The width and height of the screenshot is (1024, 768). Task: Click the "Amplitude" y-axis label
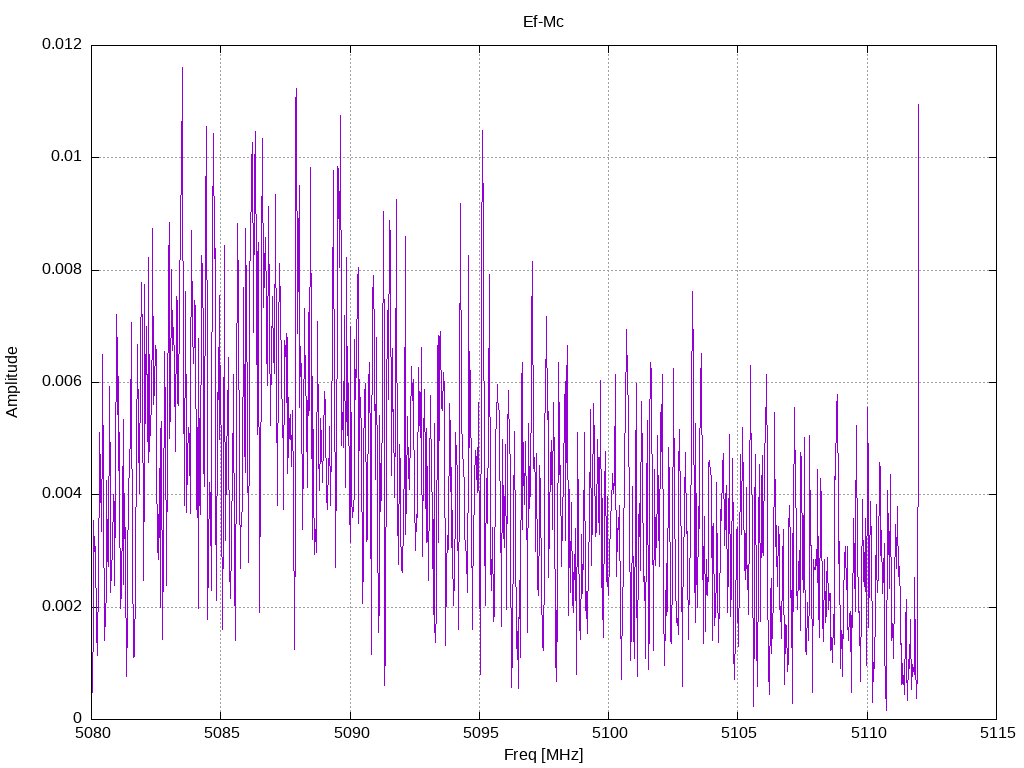pyautogui.click(x=12, y=382)
